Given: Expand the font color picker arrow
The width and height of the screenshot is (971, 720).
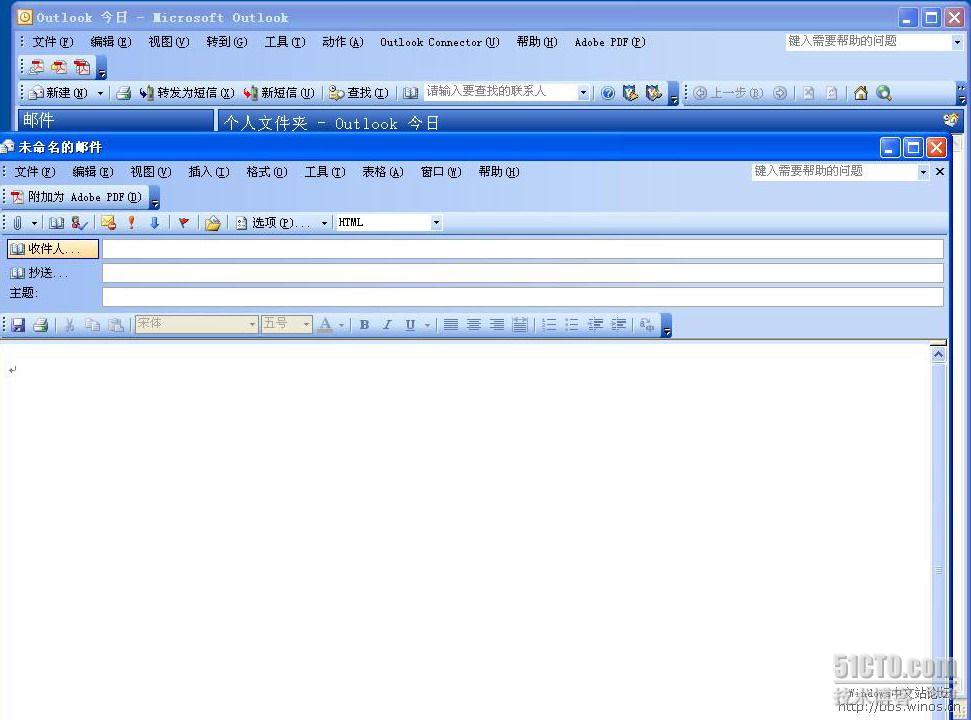Looking at the screenshot, I should pyautogui.click(x=341, y=324).
